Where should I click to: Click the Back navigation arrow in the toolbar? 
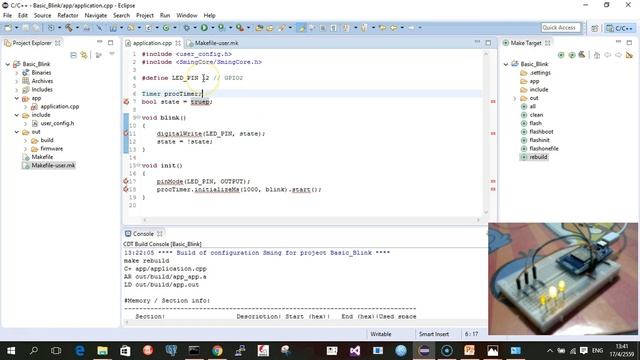[x=394, y=28]
